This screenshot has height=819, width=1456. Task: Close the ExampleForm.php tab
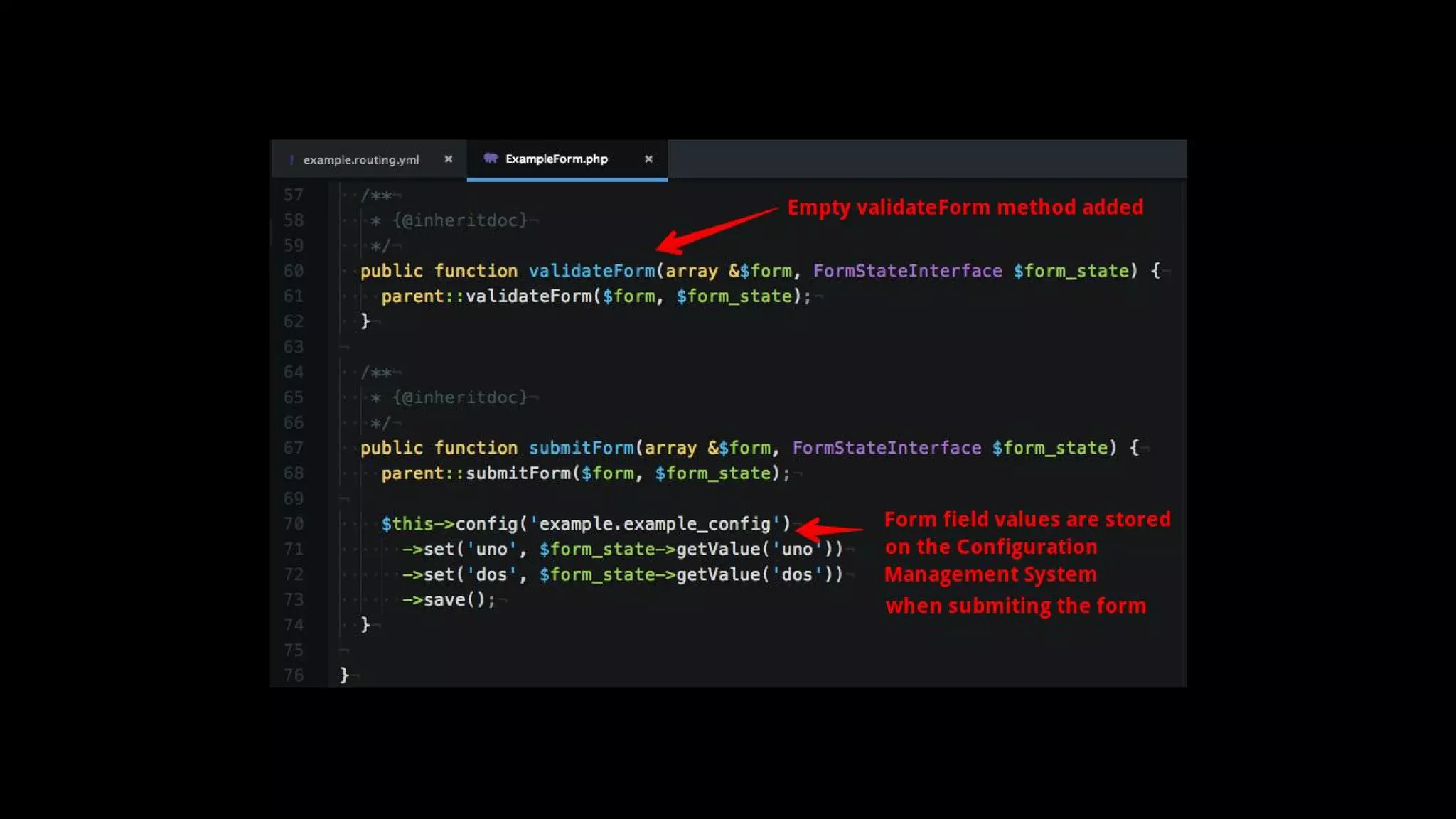point(648,159)
